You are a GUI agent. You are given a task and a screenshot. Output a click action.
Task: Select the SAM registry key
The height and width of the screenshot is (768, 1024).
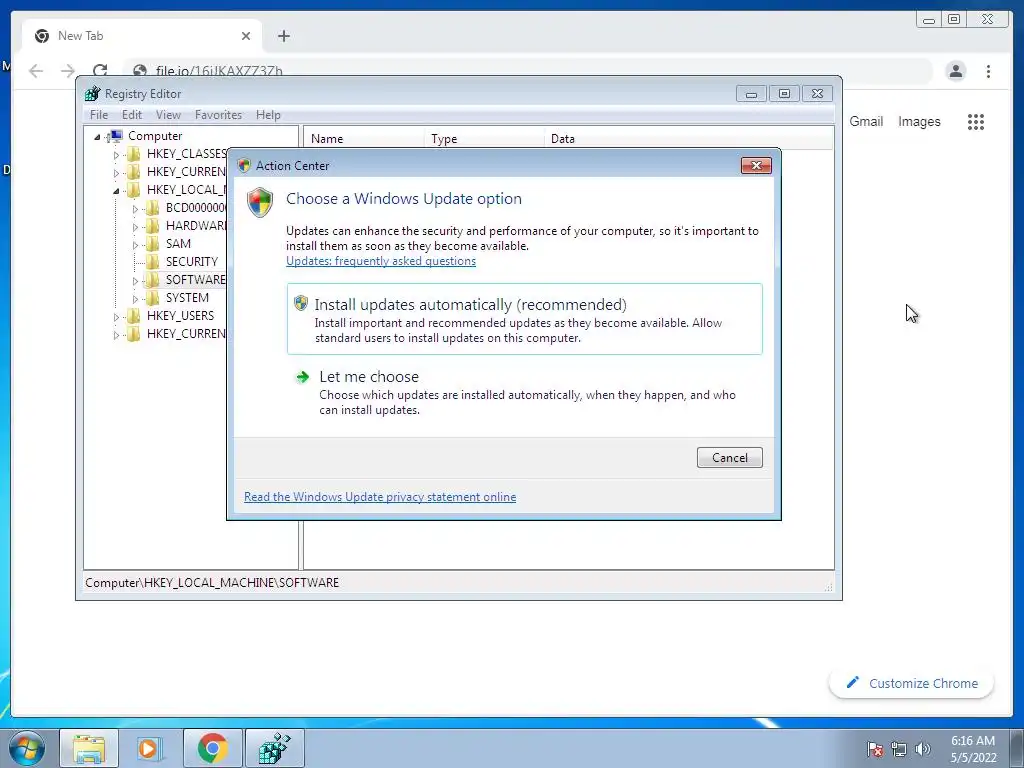178,244
